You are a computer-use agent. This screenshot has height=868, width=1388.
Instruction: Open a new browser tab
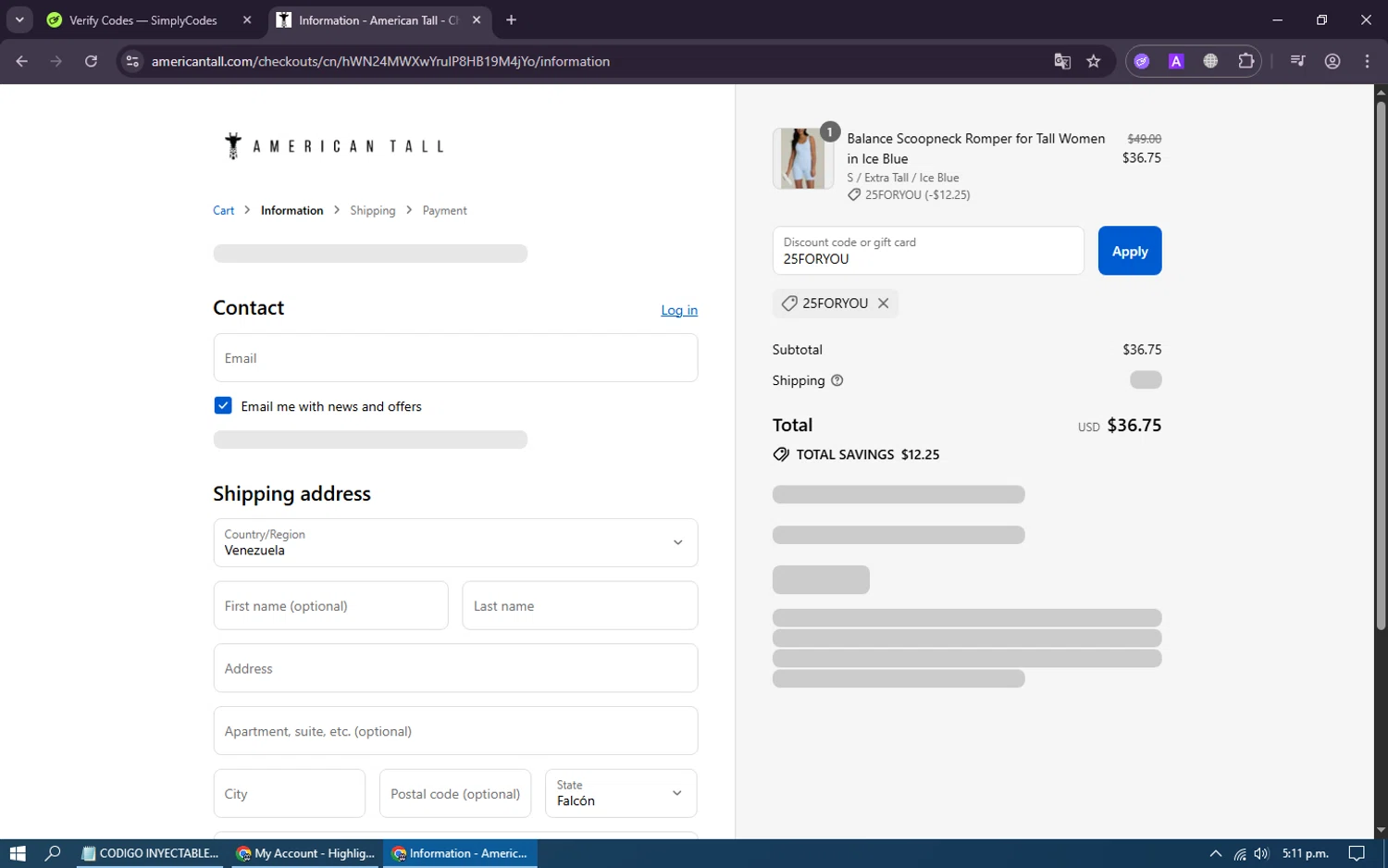511,19
